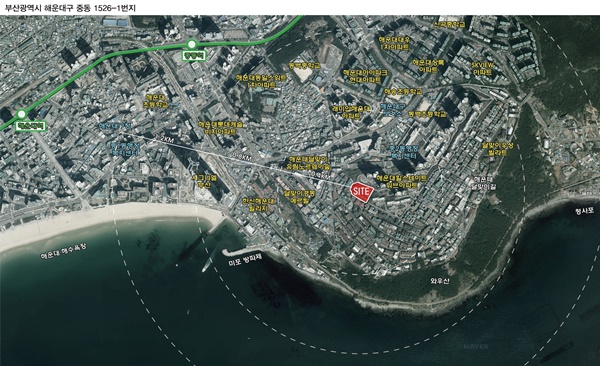Click the 2KM distance label
Image resolution: width=600 pixels, height=366 pixels.
(x=167, y=140)
